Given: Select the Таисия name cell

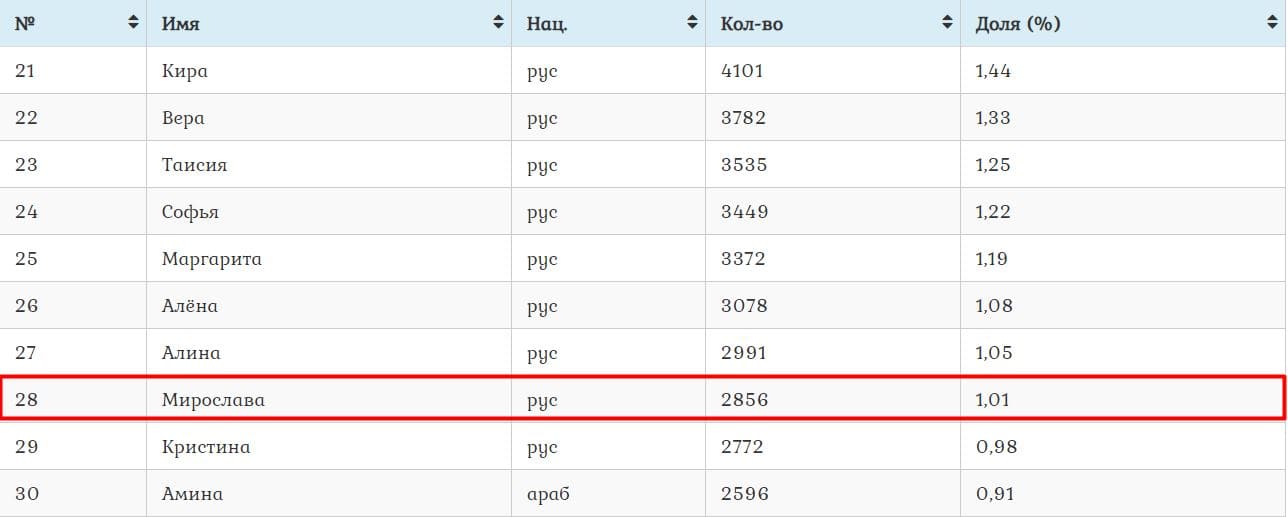Looking at the screenshot, I should tap(194, 165).
